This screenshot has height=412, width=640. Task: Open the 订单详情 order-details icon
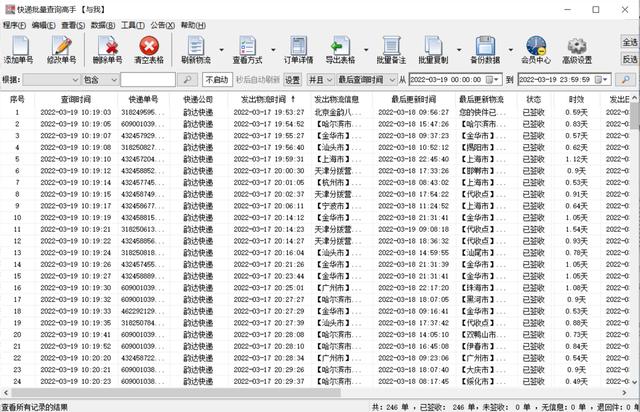(298, 49)
